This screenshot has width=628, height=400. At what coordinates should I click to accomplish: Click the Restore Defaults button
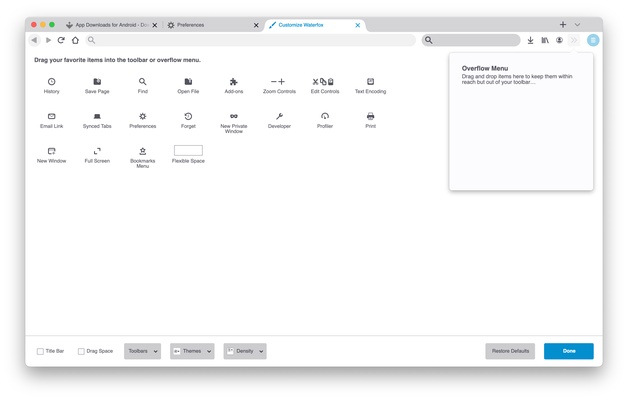[510, 351]
